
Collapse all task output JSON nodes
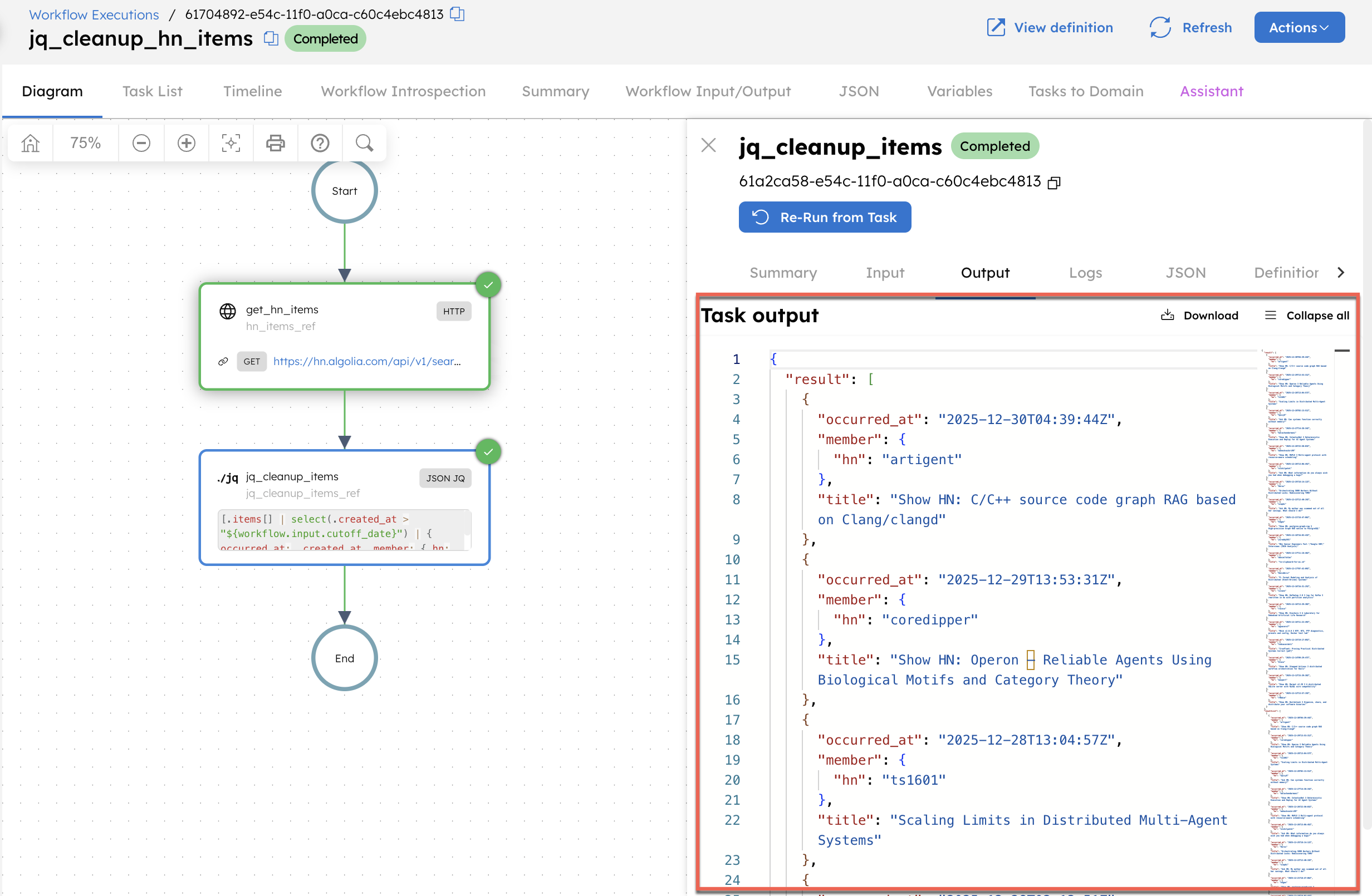(x=1306, y=315)
